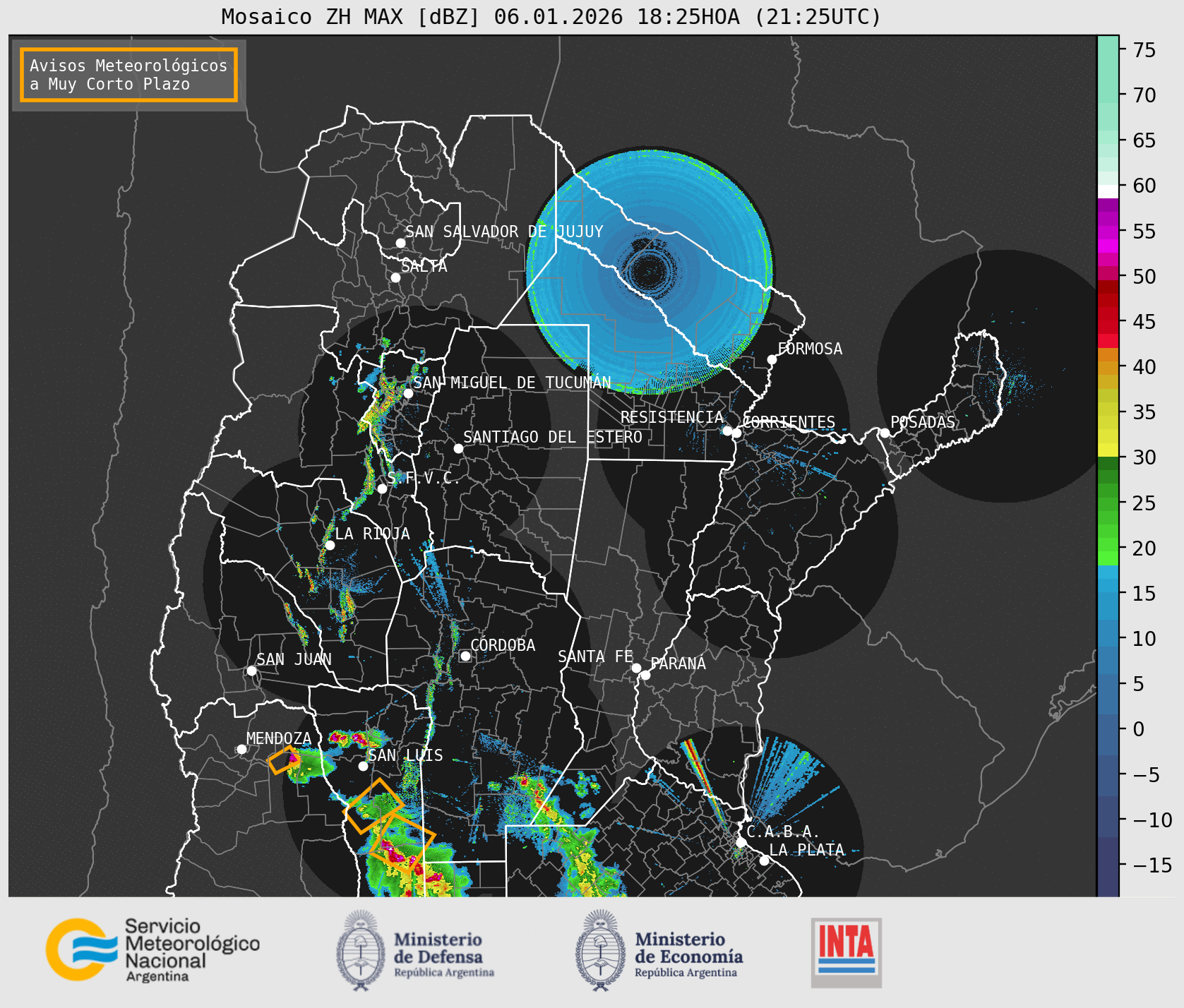Click the PARANÁ text label
This screenshot has width=1184, height=1008.
click(678, 664)
